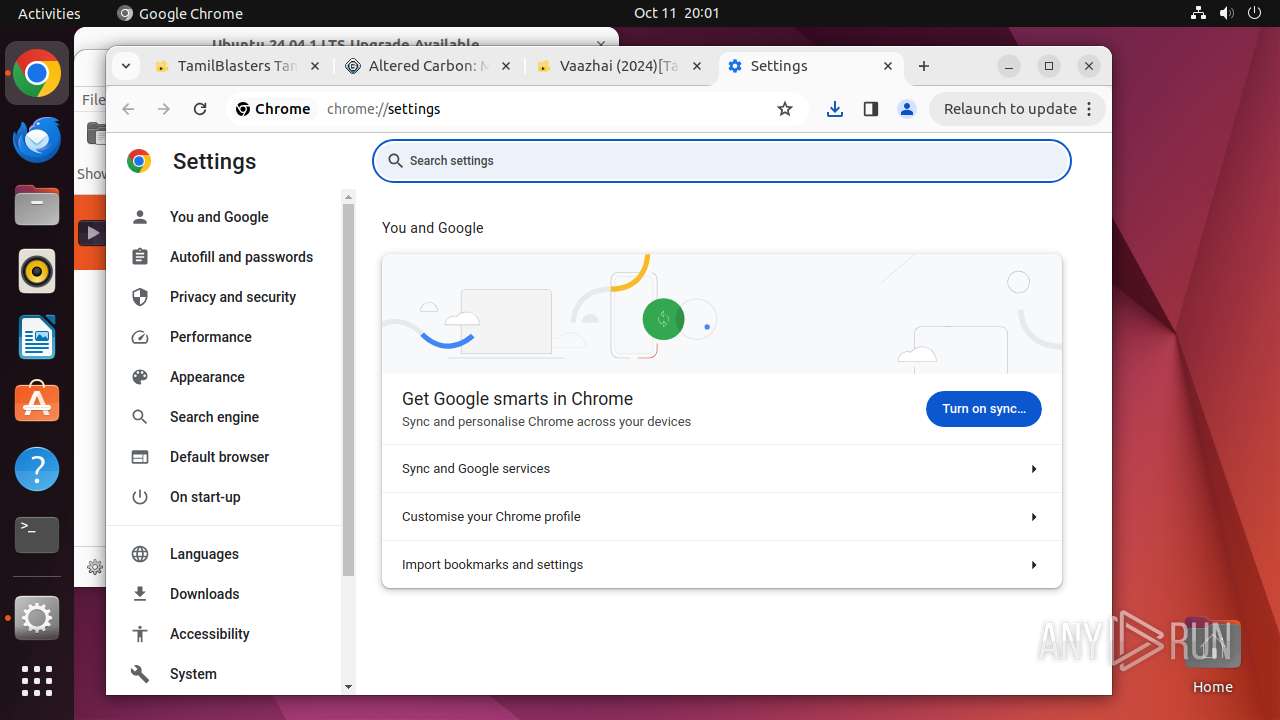Open Thunderbird mail from dock
Screen dimensions: 1280x720
pyautogui.click(x=37, y=139)
